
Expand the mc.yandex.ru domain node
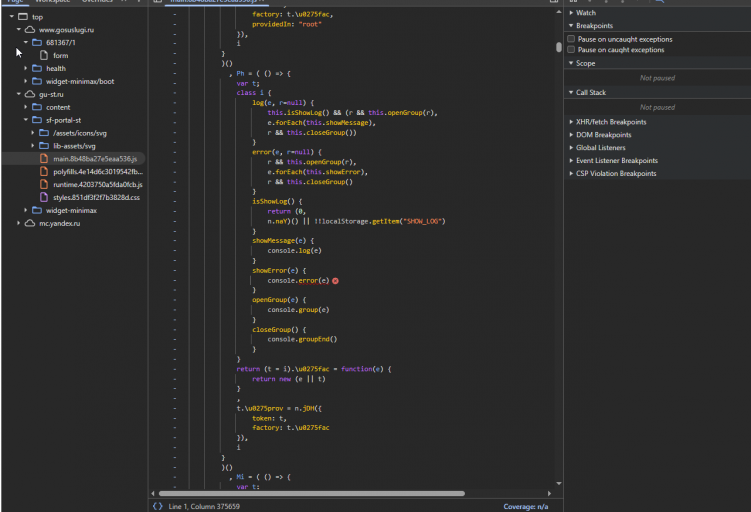[x=18, y=223]
